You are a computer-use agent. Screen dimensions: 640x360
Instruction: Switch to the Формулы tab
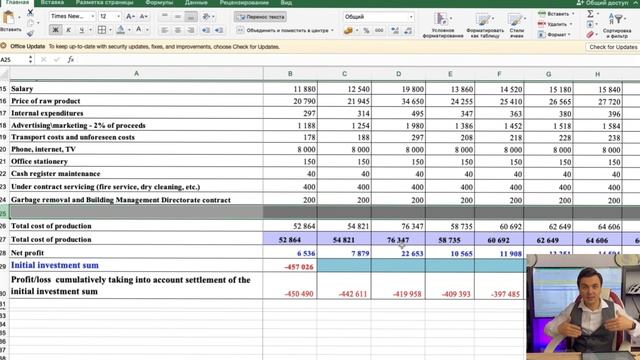pos(159,3)
